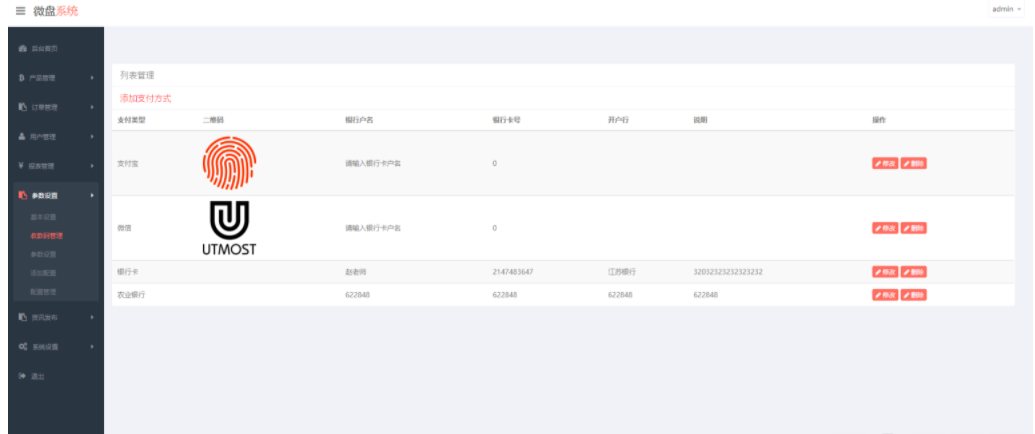Click the 说明 column header
The width and height of the screenshot is (1035, 434).
coord(700,120)
